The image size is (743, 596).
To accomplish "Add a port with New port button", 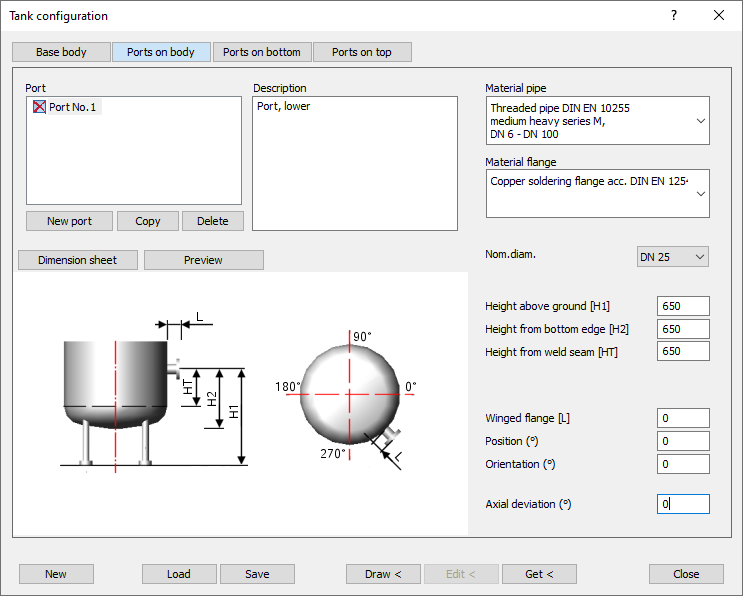I will pos(69,221).
